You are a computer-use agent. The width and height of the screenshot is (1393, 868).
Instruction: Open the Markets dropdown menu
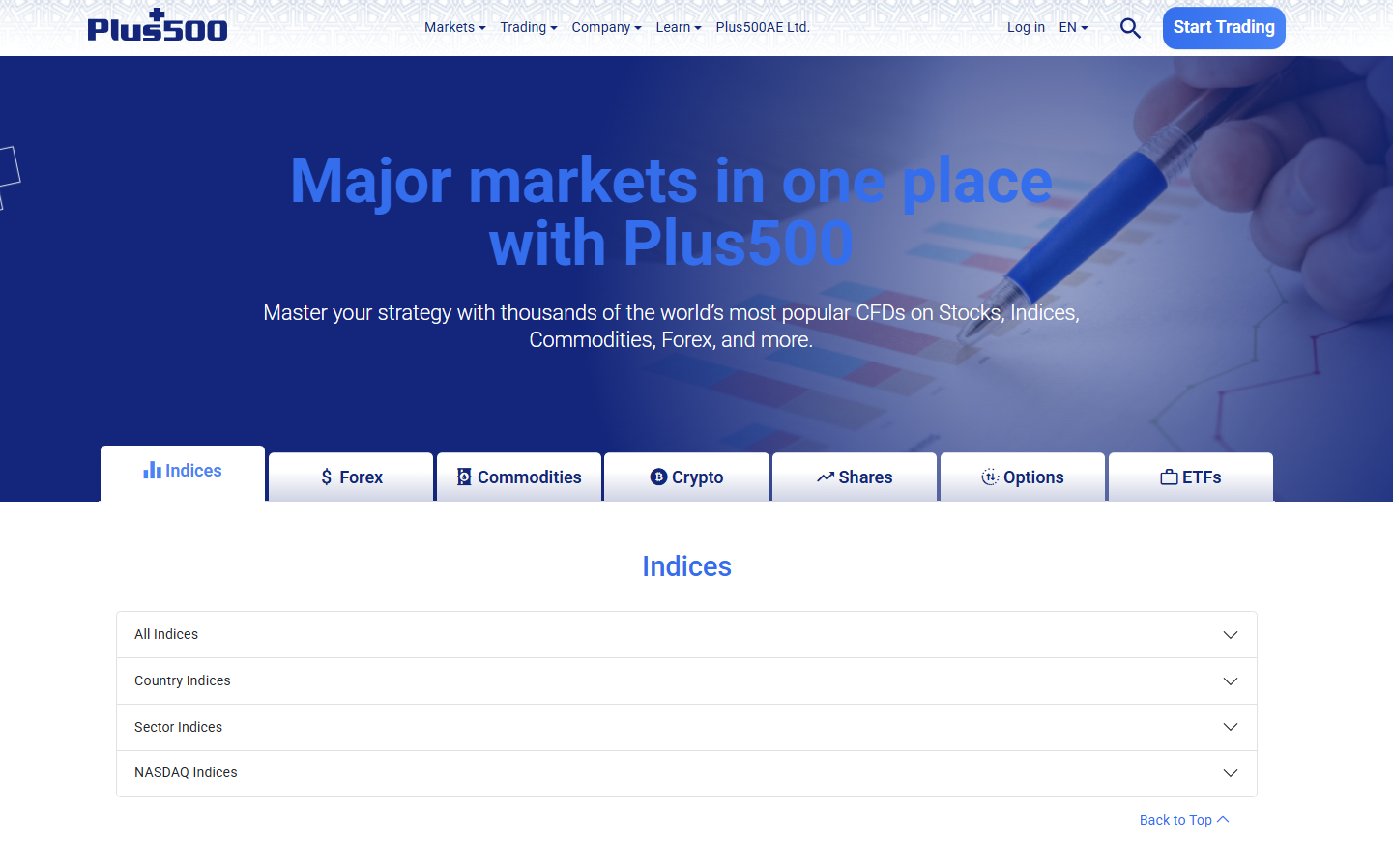455,28
